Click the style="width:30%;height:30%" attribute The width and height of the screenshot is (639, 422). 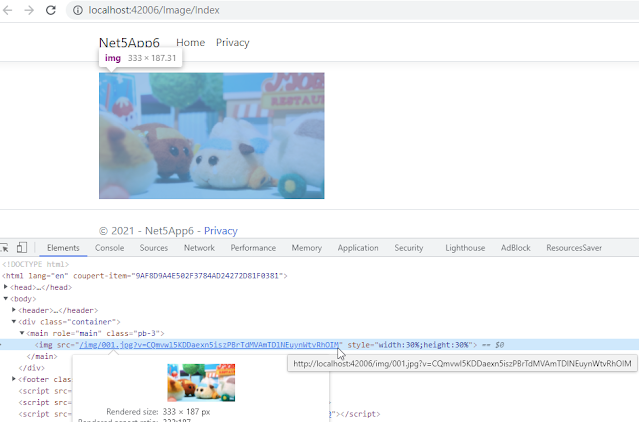(x=410, y=345)
